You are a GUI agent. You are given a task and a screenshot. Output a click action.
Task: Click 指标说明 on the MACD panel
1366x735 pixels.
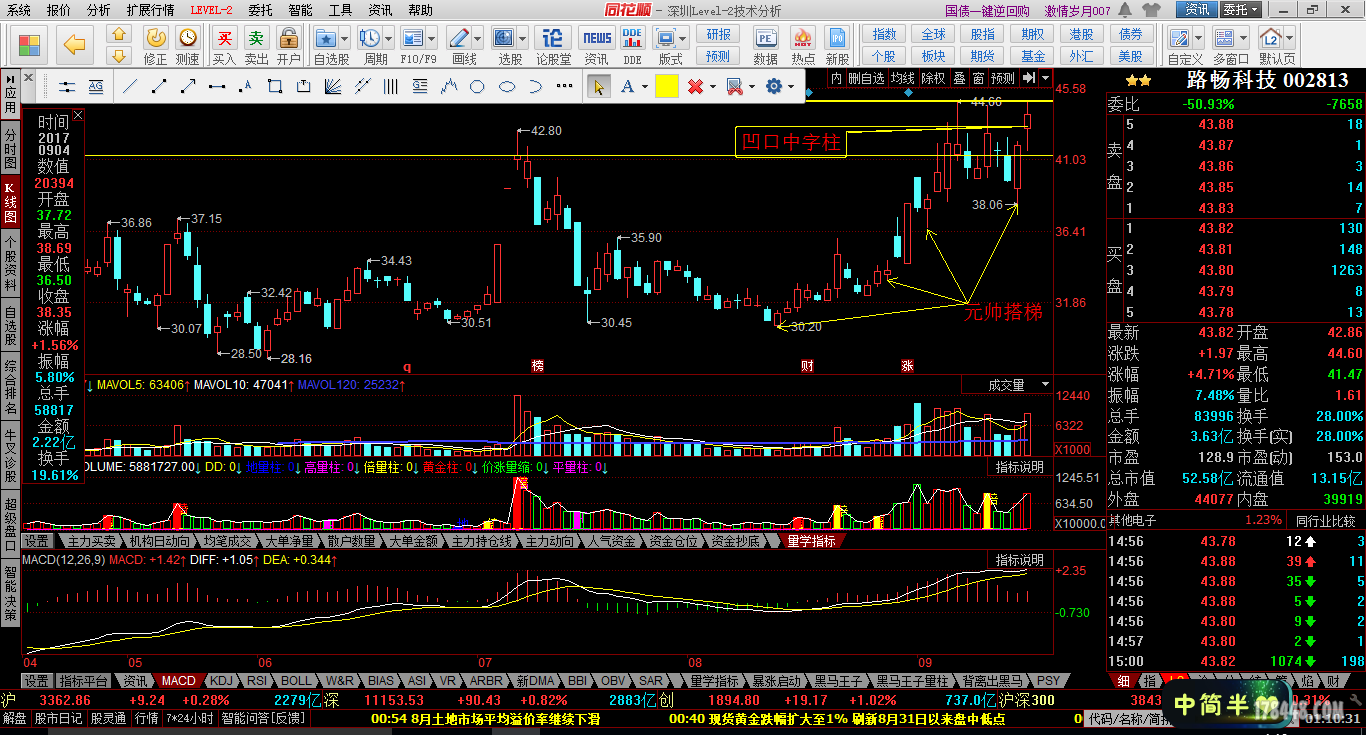click(x=1019, y=559)
